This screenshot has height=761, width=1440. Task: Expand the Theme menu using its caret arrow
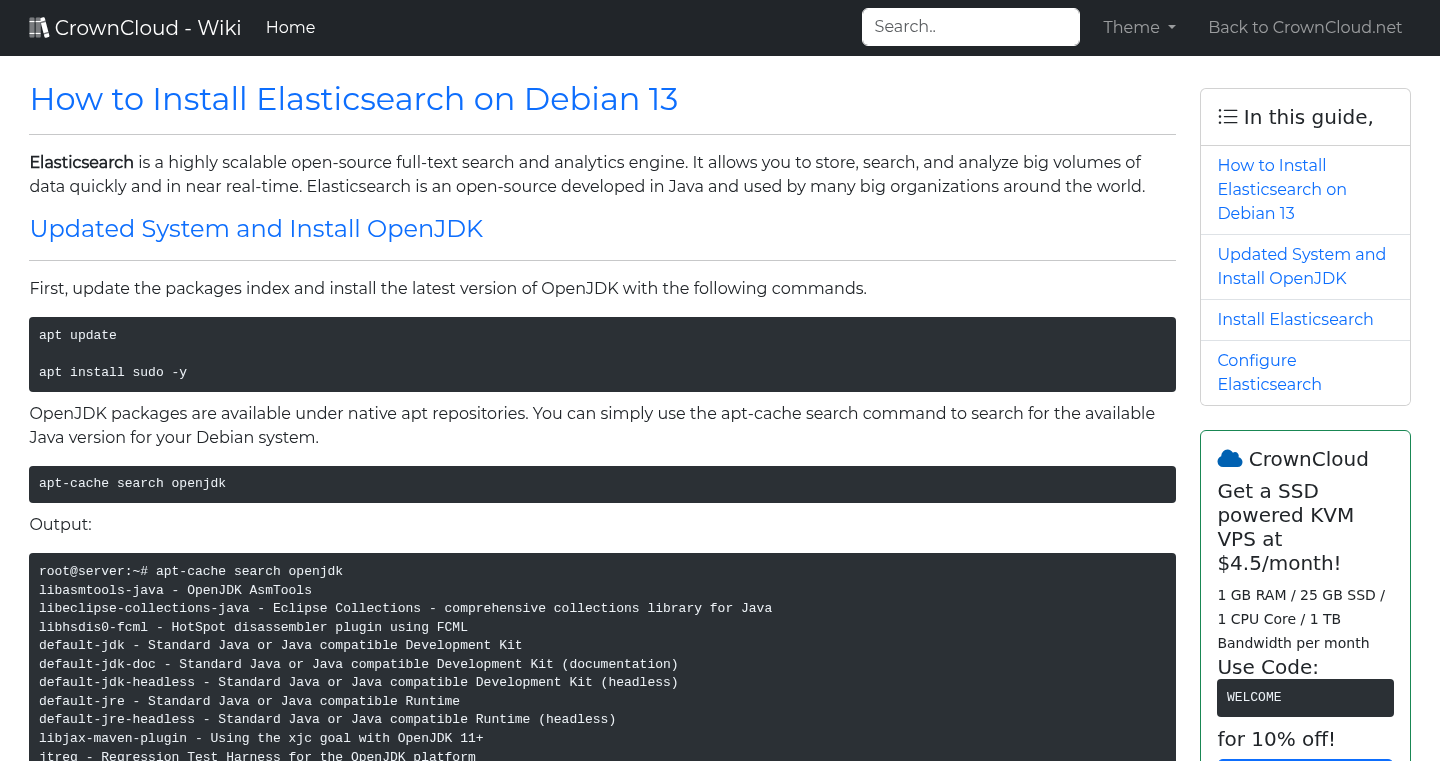click(x=1172, y=28)
